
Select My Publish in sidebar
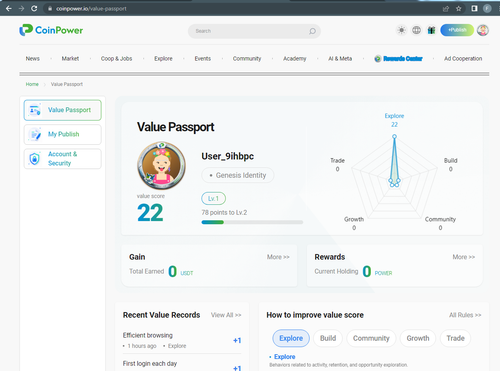tap(63, 134)
